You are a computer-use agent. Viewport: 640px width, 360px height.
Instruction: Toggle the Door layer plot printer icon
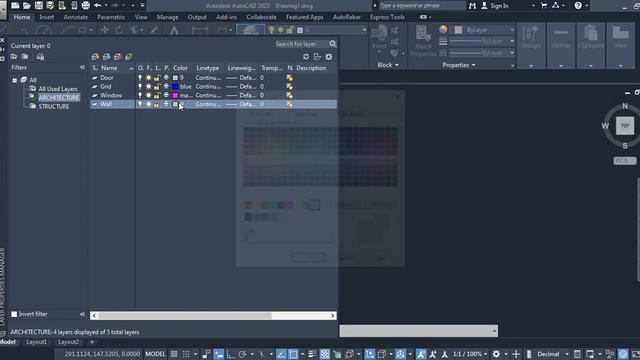click(x=166, y=78)
